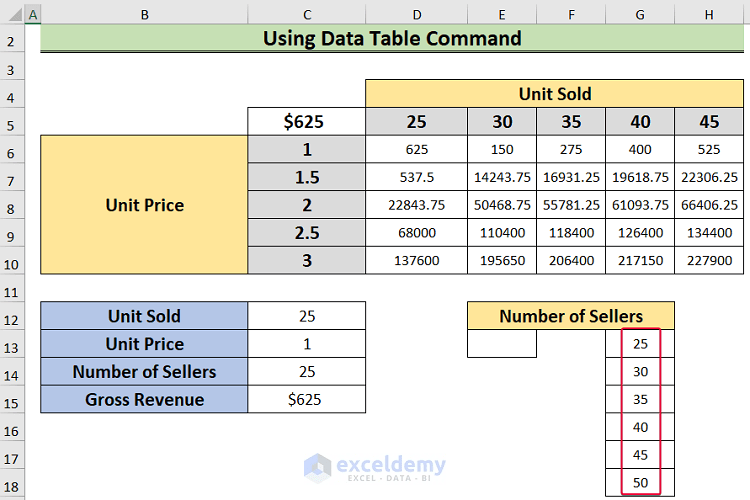
Task: Select the $625 cell in row 5
Action: click(x=307, y=122)
